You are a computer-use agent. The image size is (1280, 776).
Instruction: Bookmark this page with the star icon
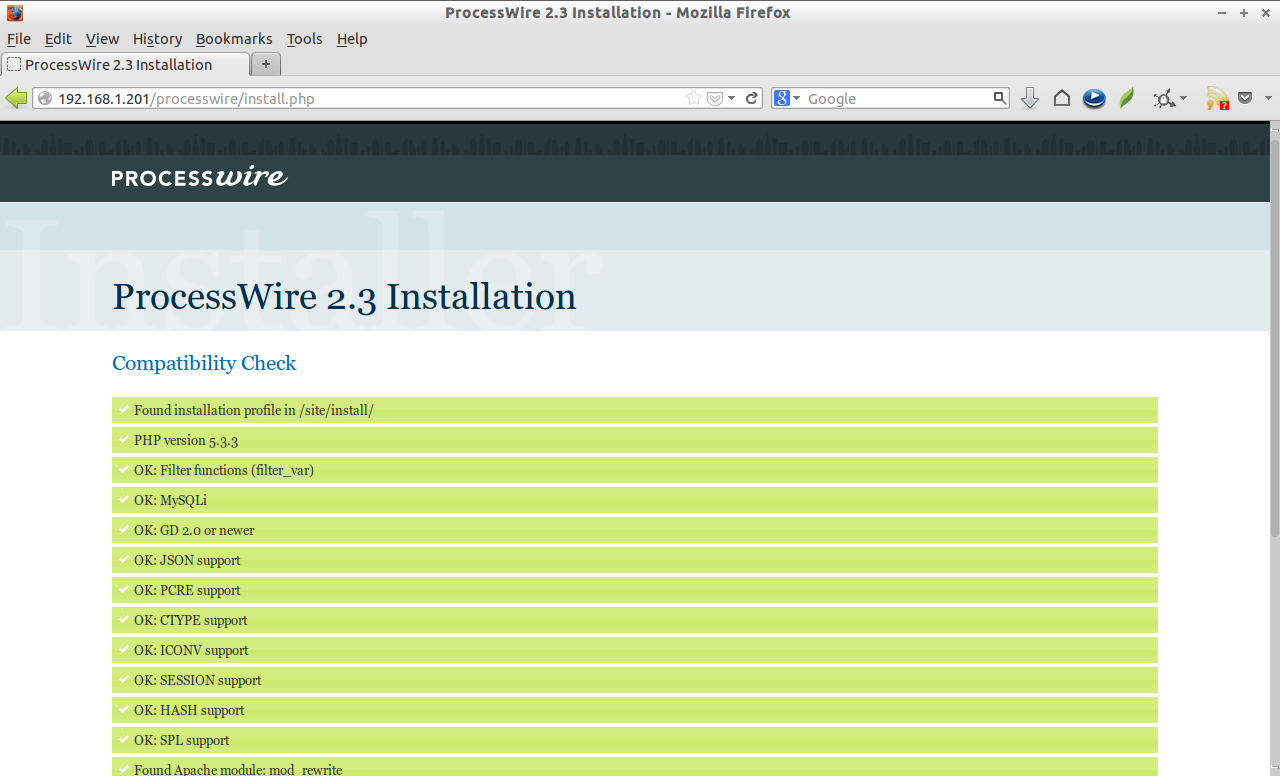pos(694,98)
